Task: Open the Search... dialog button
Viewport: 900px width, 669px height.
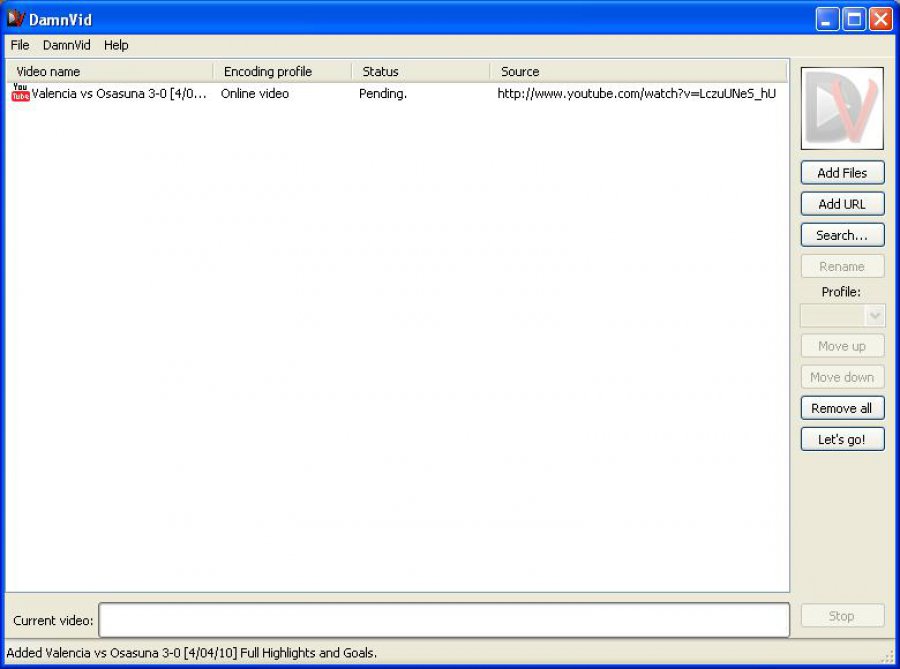Action: point(842,235)
